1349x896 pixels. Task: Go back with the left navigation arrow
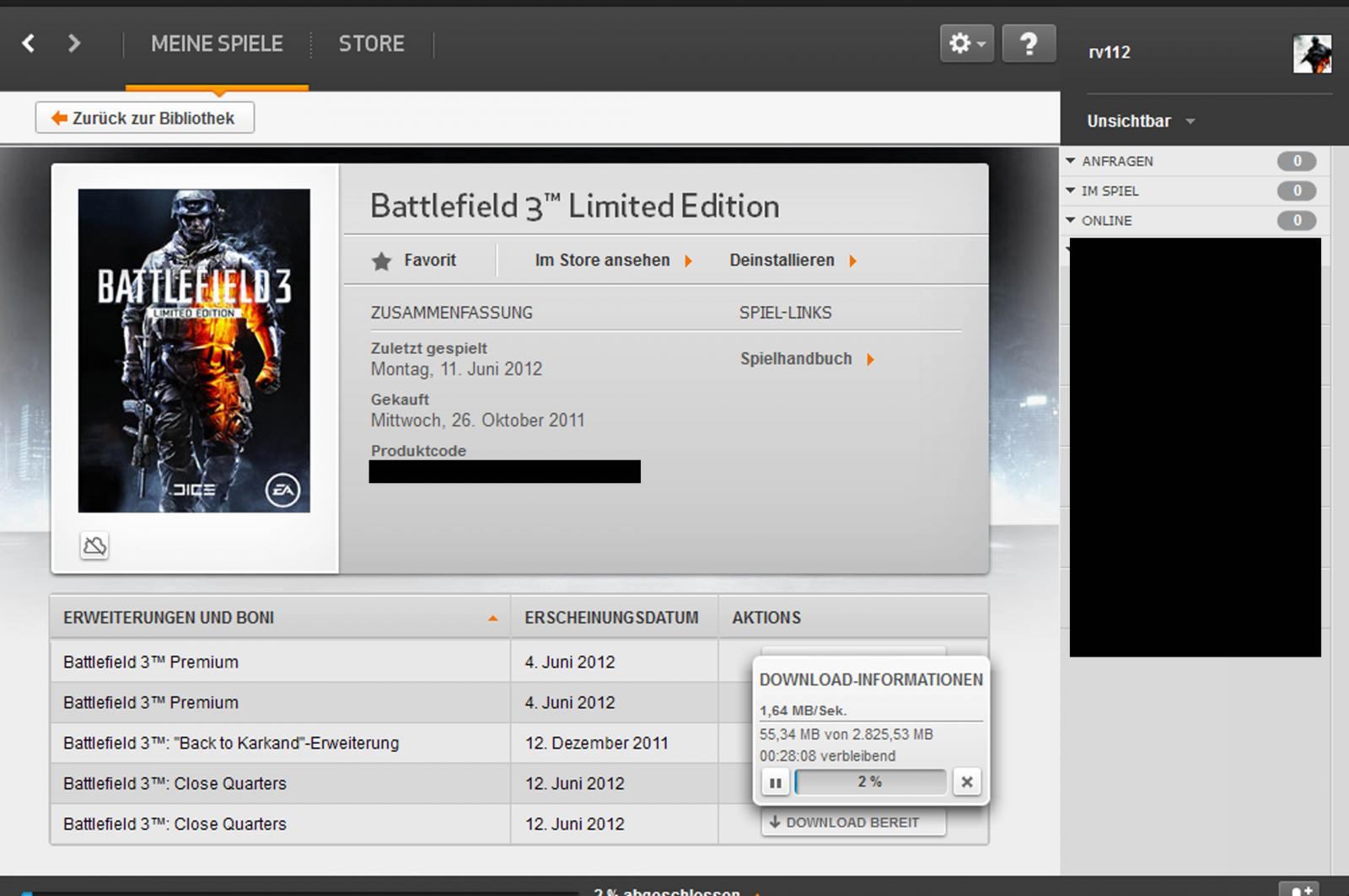29,43
